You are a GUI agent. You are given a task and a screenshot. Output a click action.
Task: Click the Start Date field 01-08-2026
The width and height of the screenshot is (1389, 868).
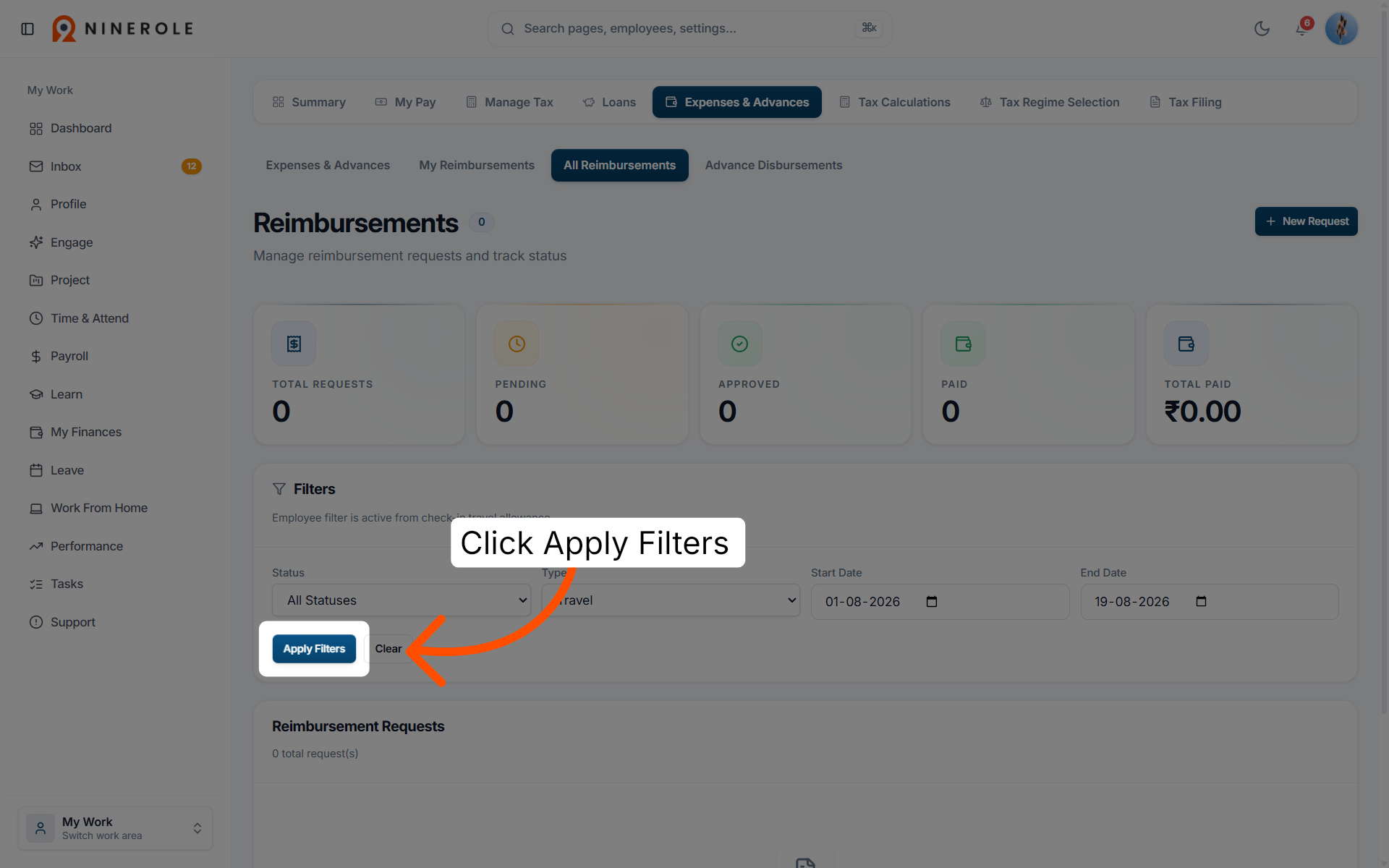click(x=940, y=602)
